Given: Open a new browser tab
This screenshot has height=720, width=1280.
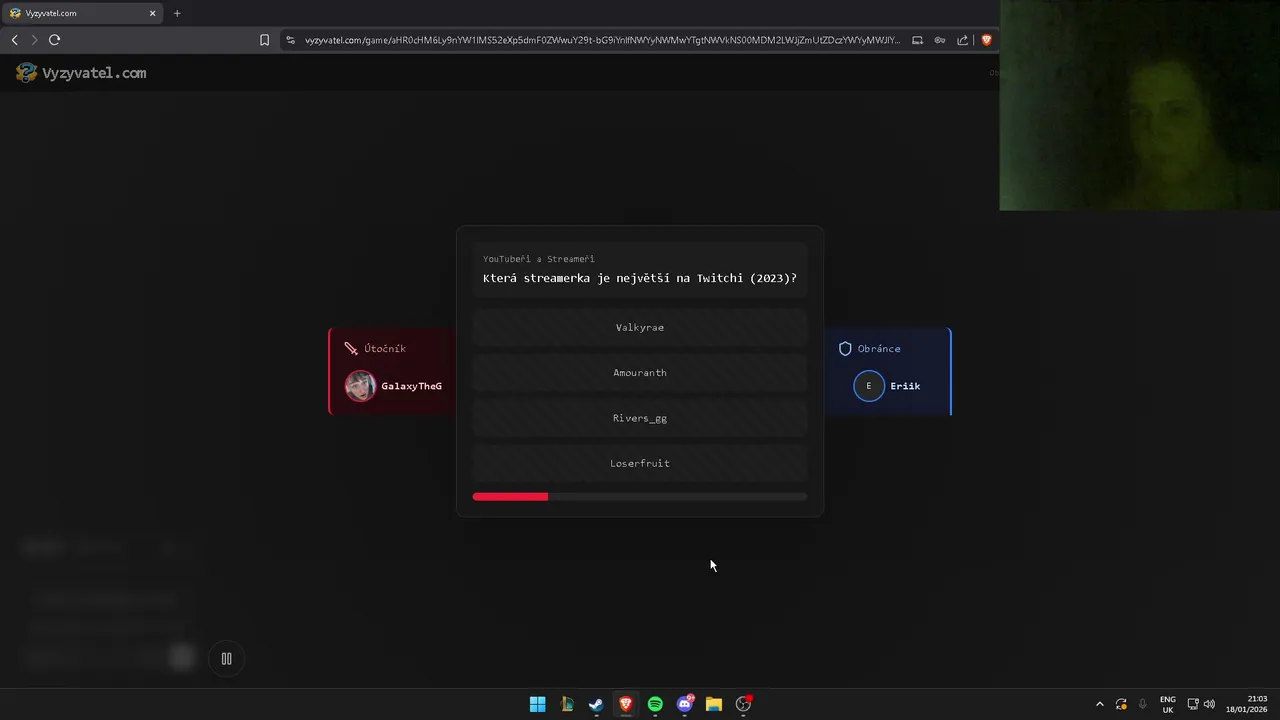Looking at the screenshot, I should click(177, 13).
